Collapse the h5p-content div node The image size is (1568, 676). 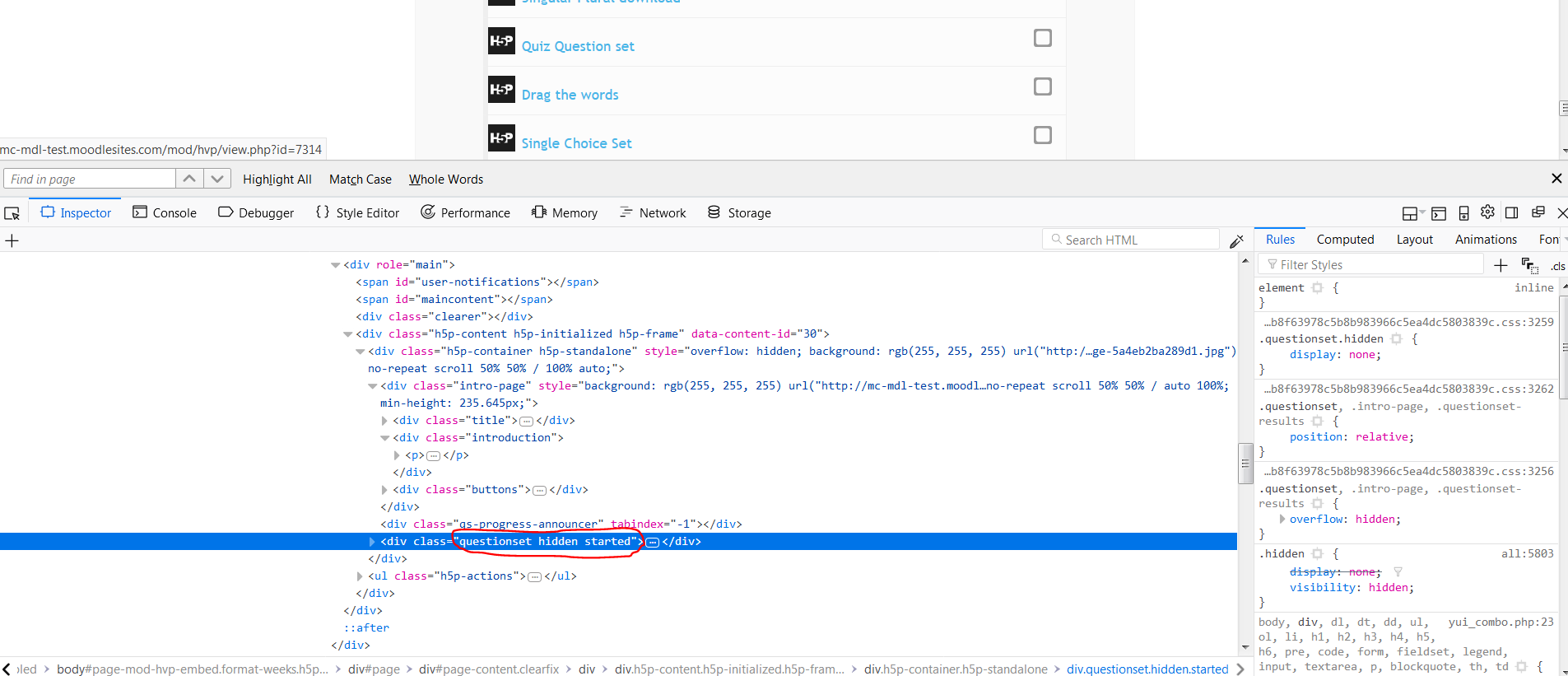[347, 334]
